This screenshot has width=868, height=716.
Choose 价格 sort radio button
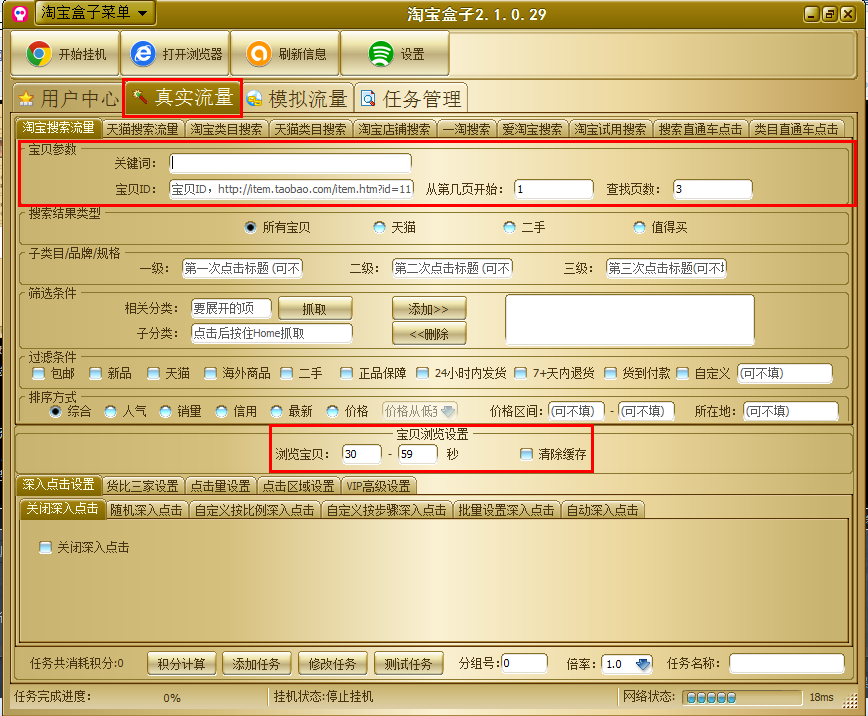(x=332, y=411)
